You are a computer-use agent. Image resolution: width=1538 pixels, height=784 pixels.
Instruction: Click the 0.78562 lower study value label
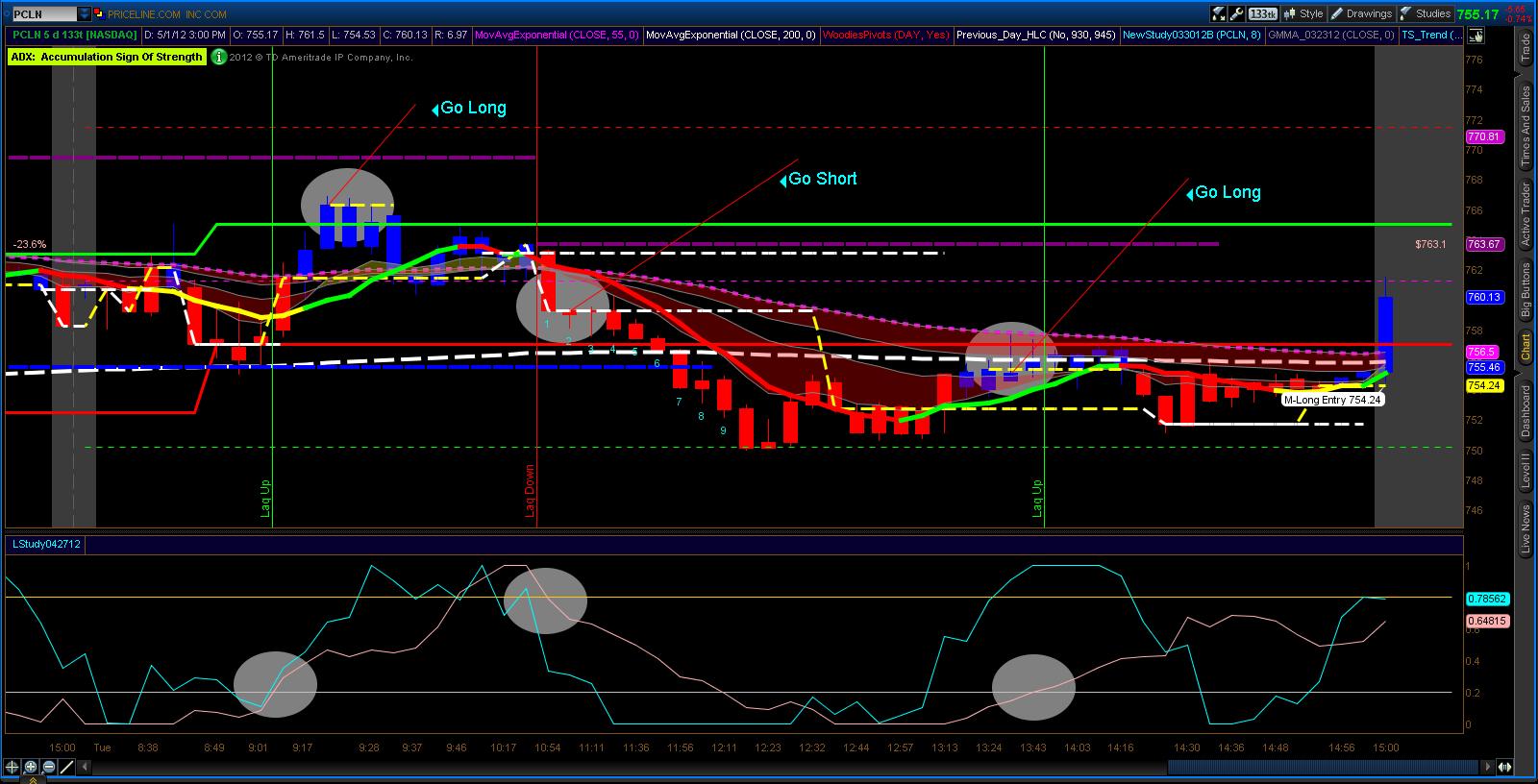1486,598
